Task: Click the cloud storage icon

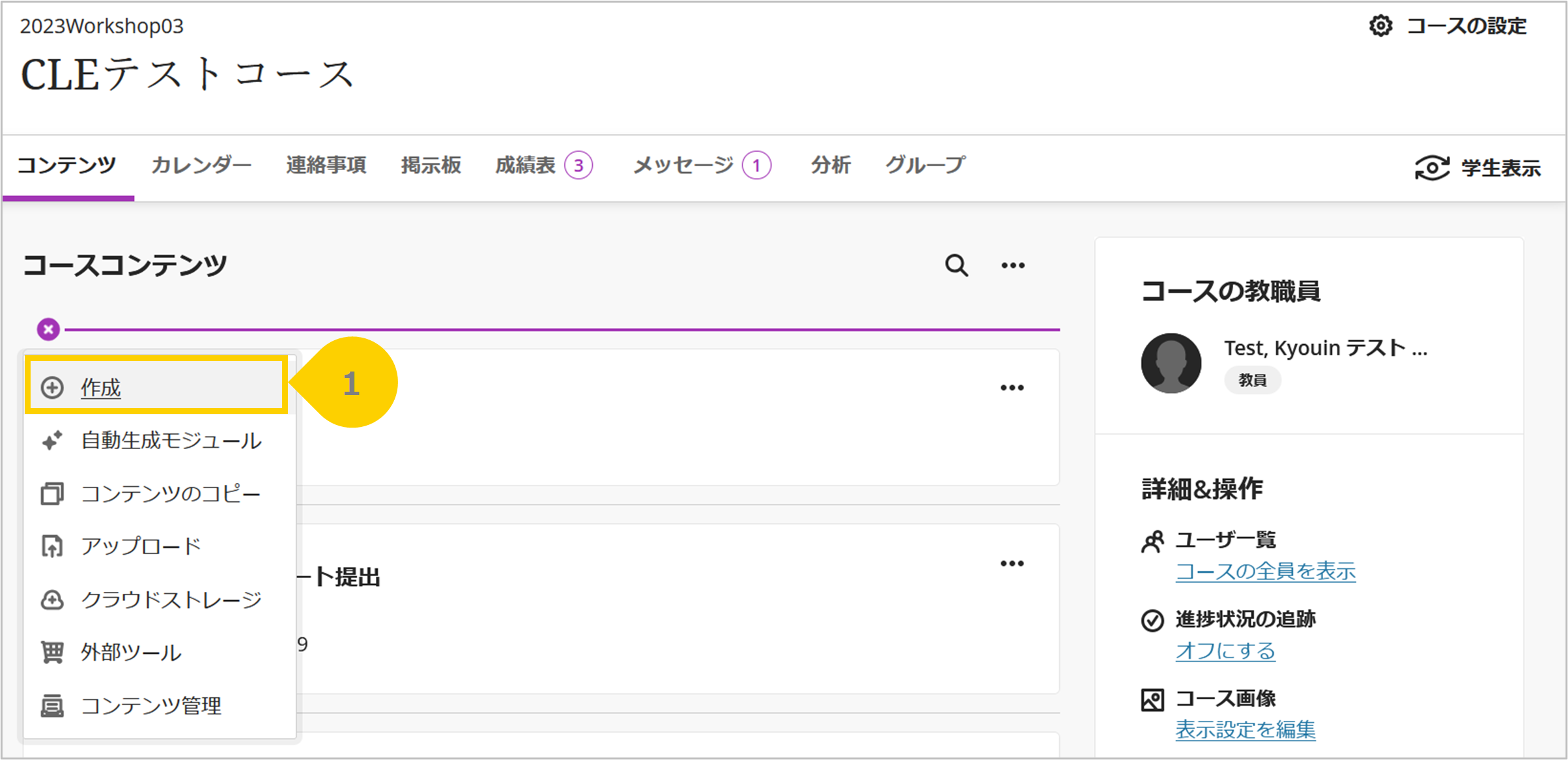Action: [x=52, y=599]
